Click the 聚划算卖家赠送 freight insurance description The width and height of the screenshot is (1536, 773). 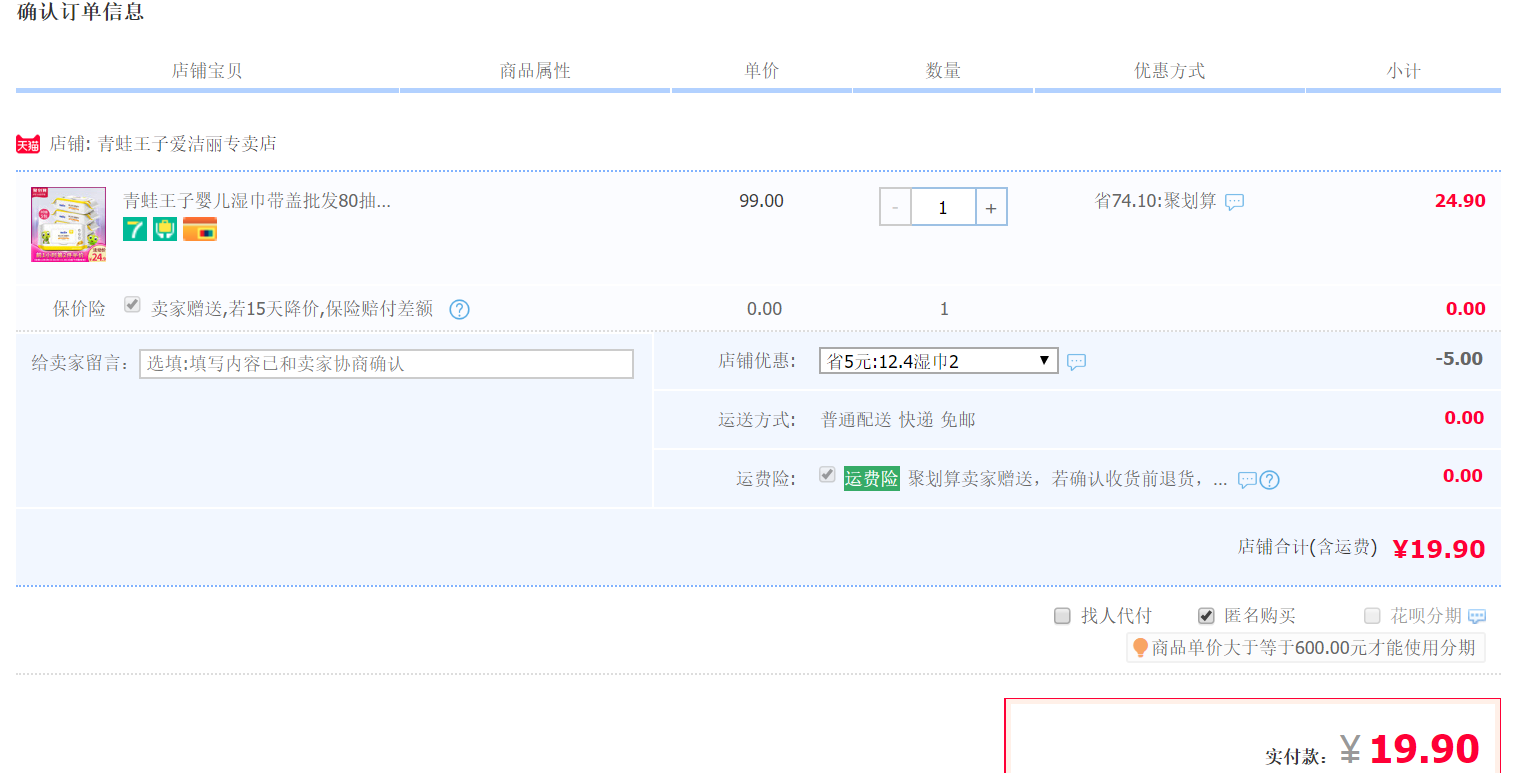coord(1067,479)
